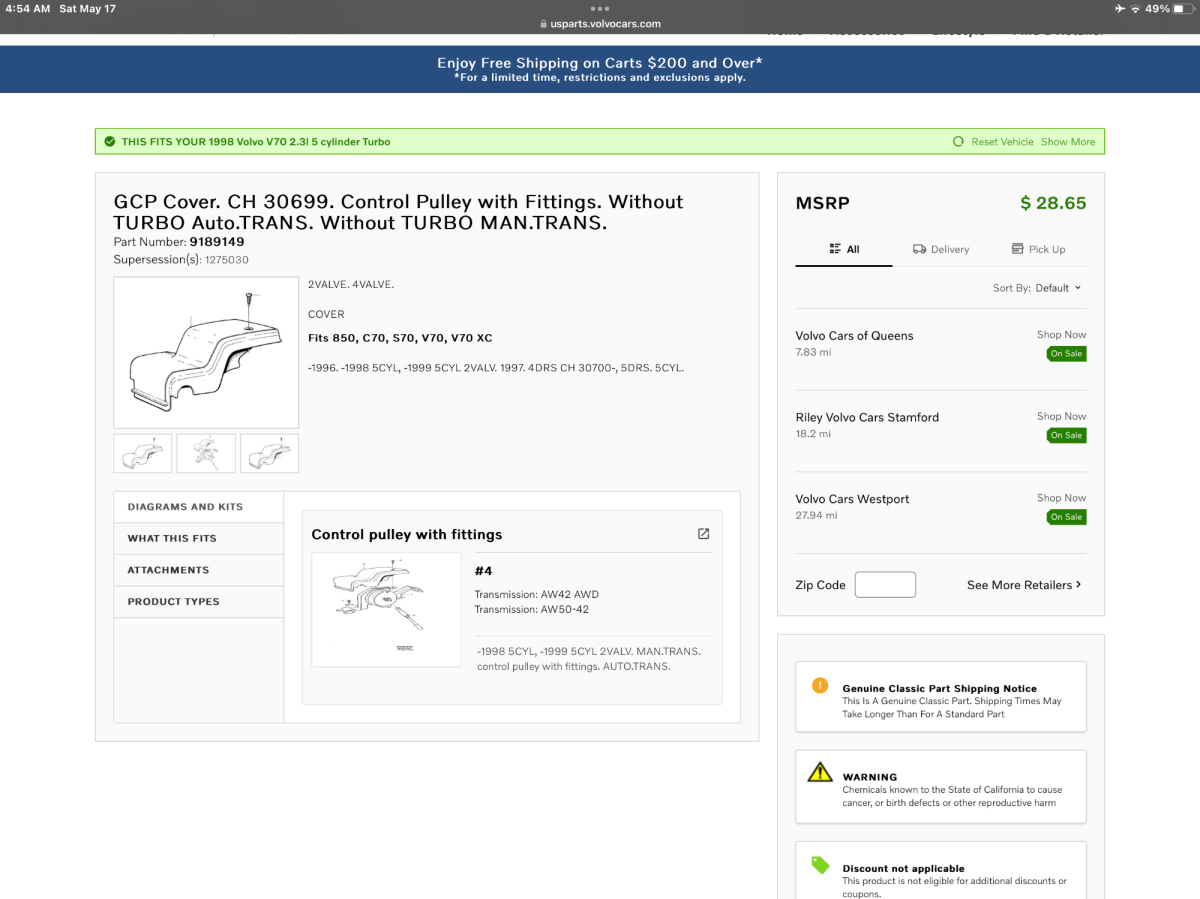
Task: Open the Attachments section
Action: pyautogui.click(x=168, y=570)
